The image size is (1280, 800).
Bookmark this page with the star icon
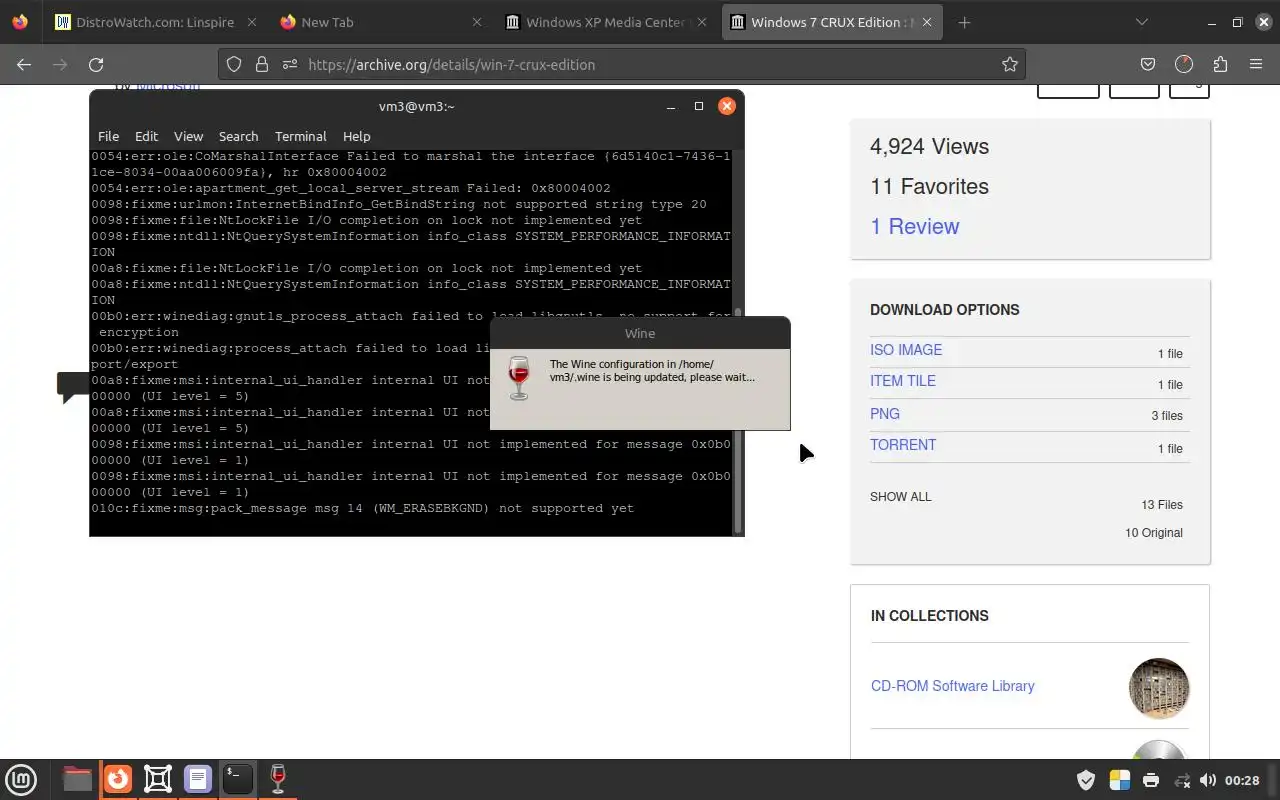click(x=1010, y=64)
